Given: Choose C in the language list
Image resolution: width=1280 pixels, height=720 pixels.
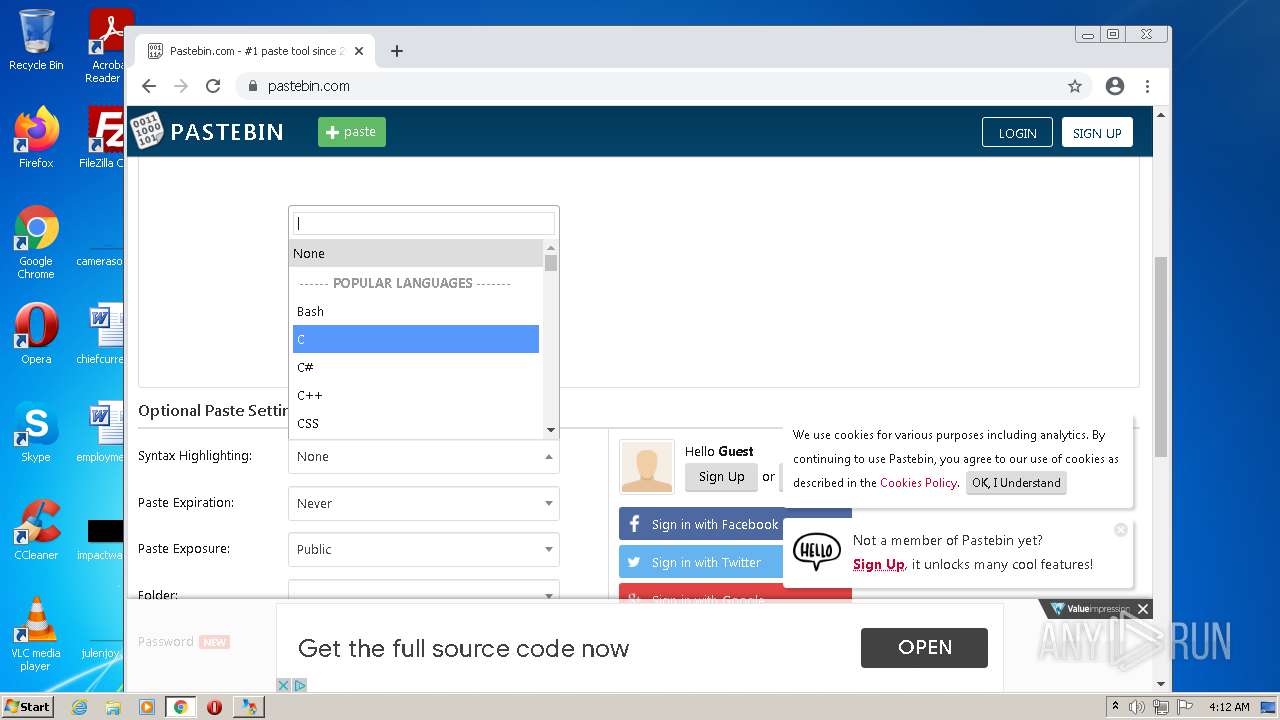Looking at the screenshot, I should (x=416, y=339).
